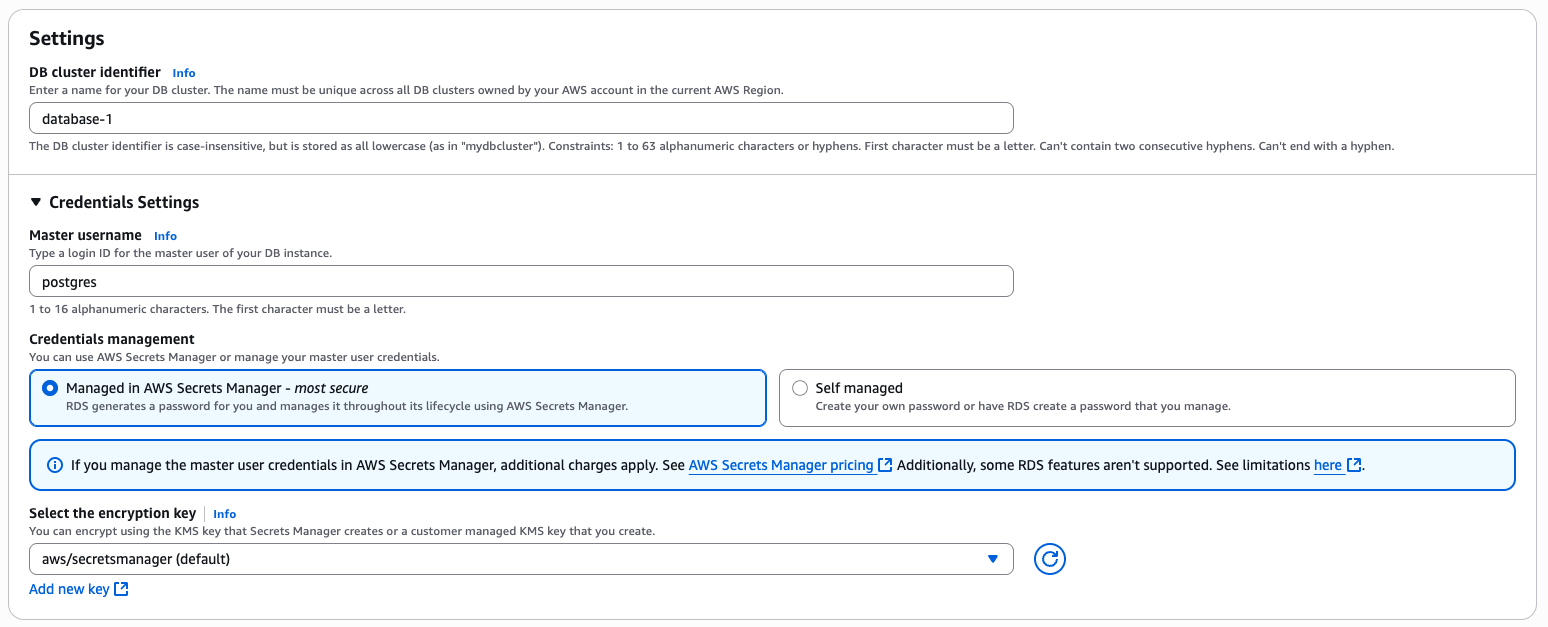This screenshot has width=1548, height=627.
Task: Open the AWS Secrets Manager pricing link
Action: click(x=780, y=465)
